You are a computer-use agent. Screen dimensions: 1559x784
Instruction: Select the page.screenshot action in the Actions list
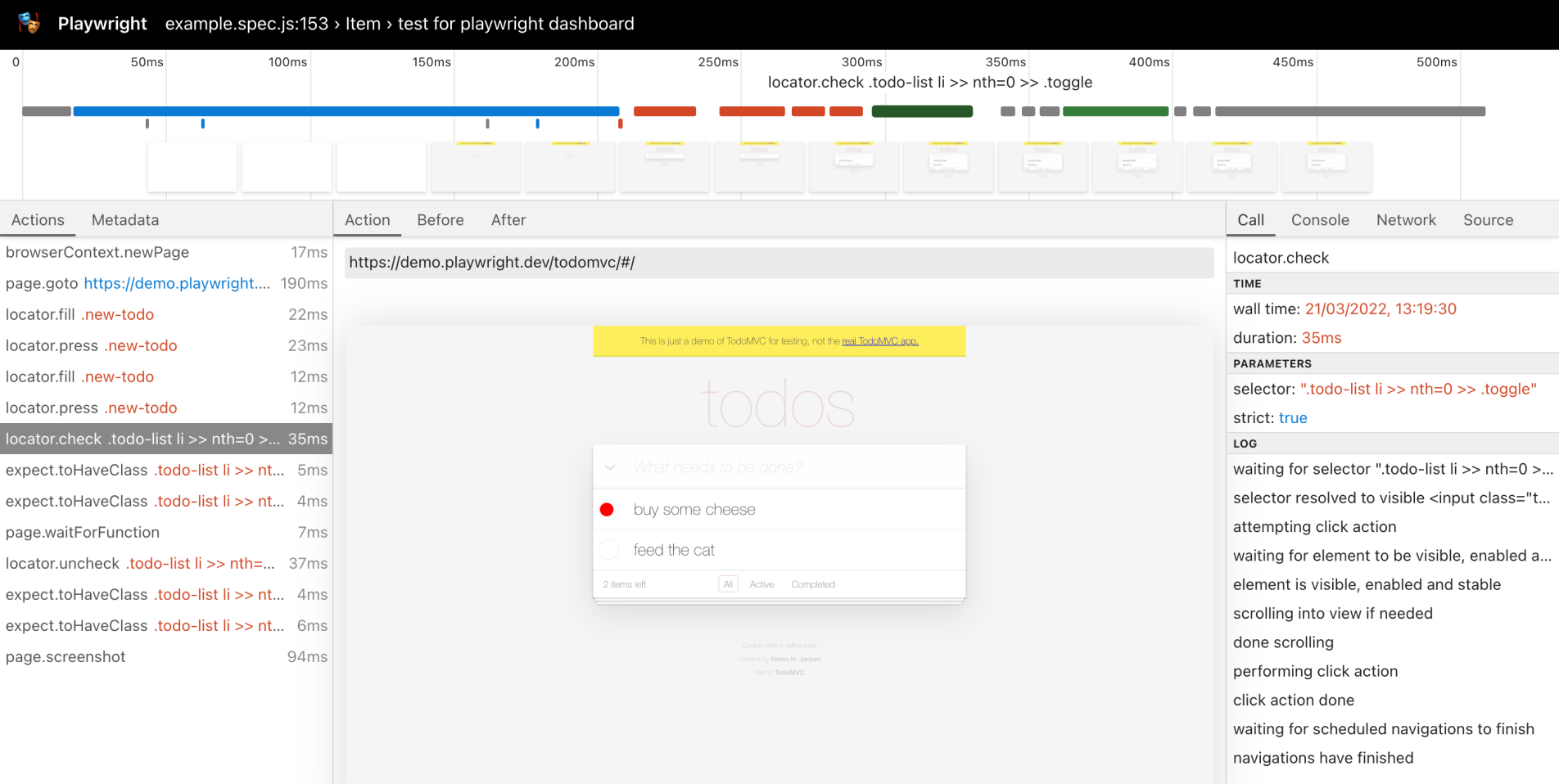(x=66, y=656)
